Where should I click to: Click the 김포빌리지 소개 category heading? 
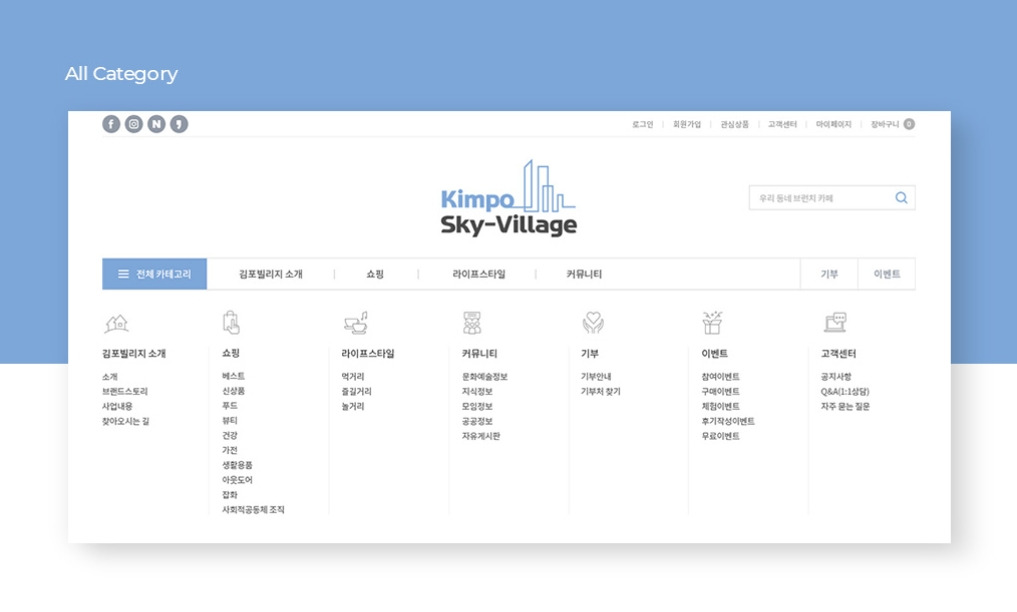(134, 353)
